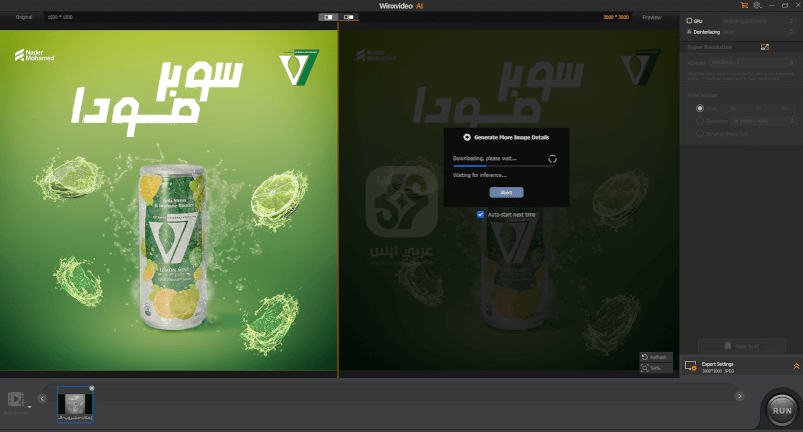Select the Resolution radio button
The height and width of the screenshot is (432, 803).
[x=700, y=121]
